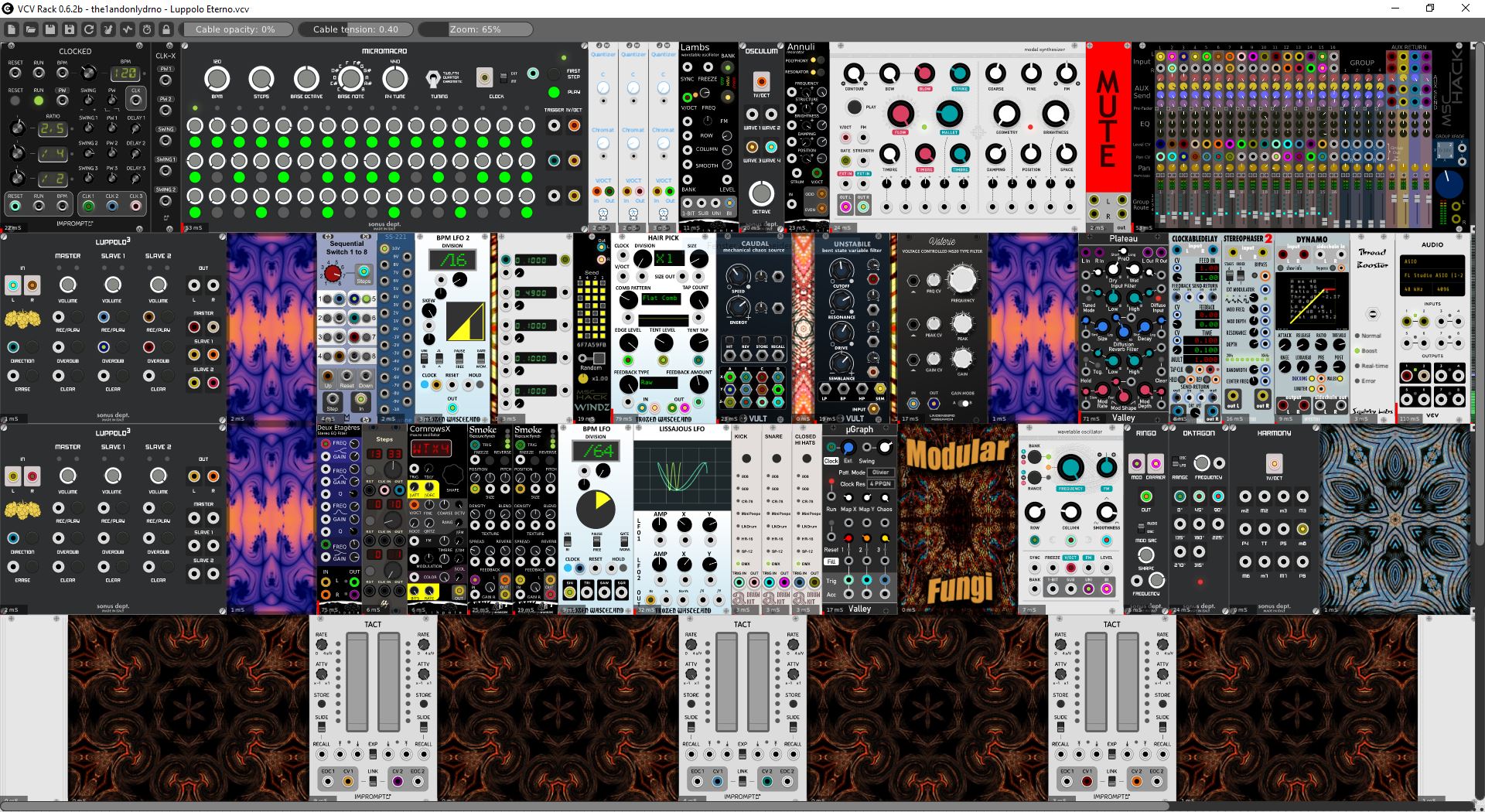Toggle the green PLAY button on Micromacro

point(554,92)
